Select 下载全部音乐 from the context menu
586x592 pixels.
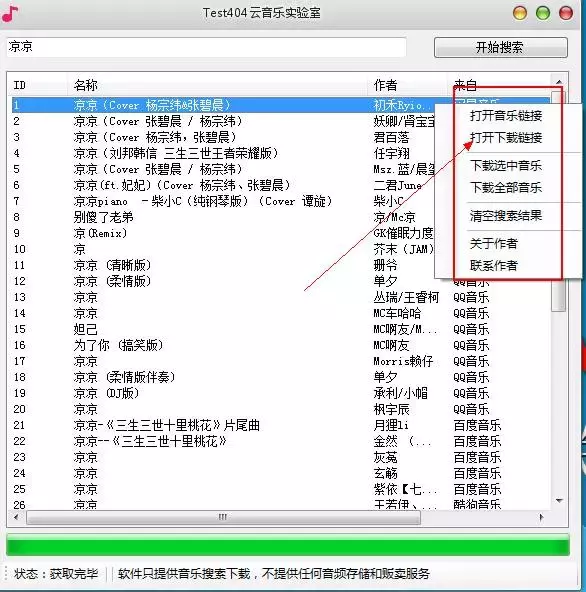(506, 187)
